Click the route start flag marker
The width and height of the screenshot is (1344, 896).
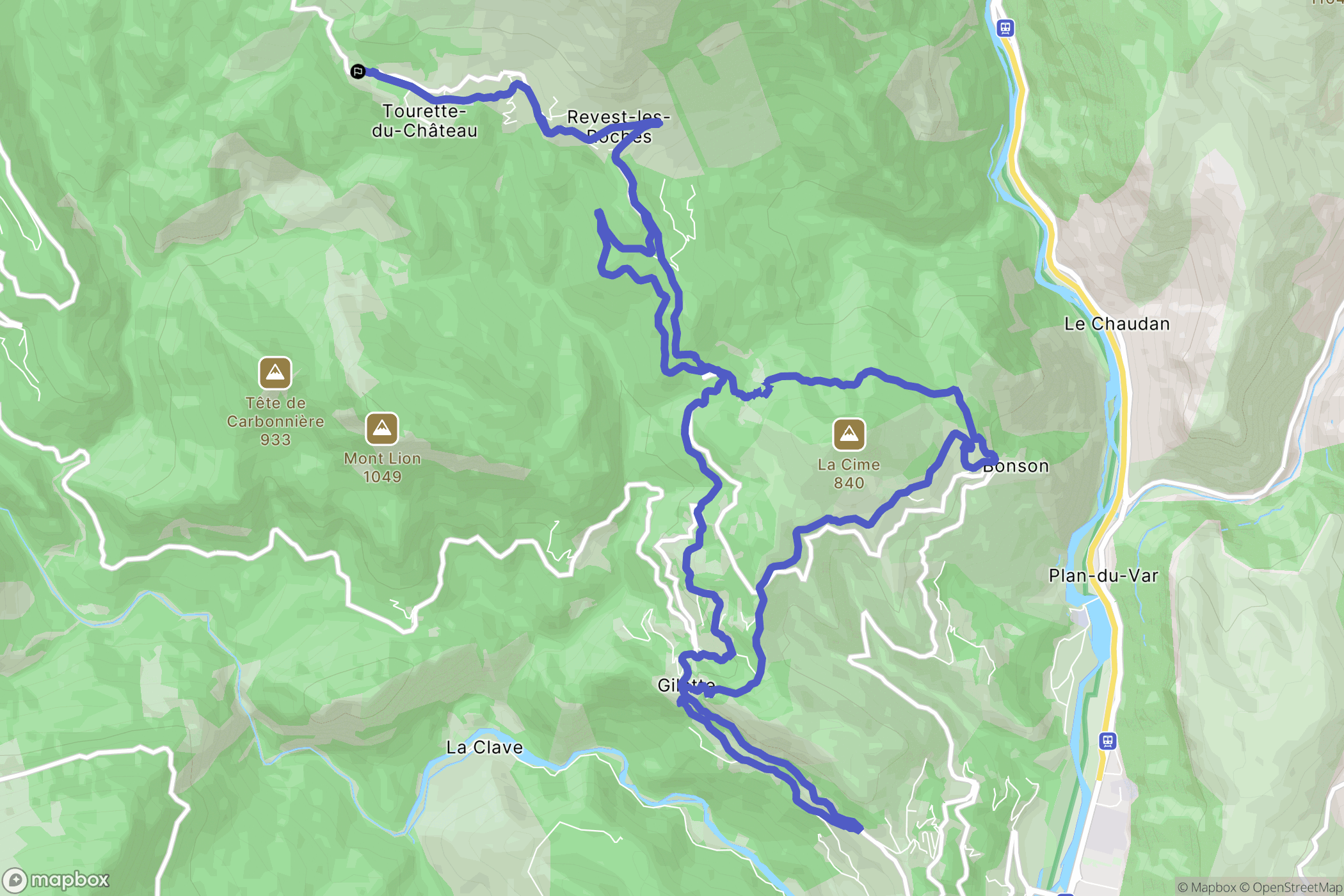358,71
